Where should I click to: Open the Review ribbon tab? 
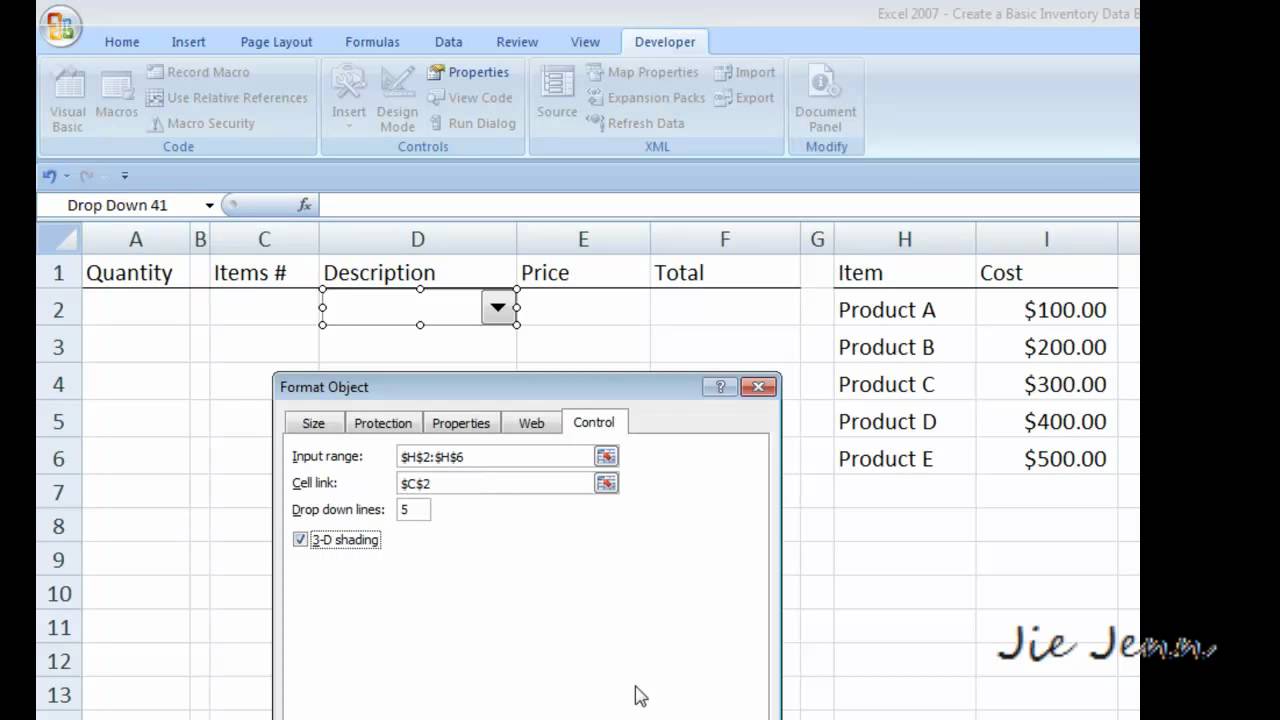point(517,42)
